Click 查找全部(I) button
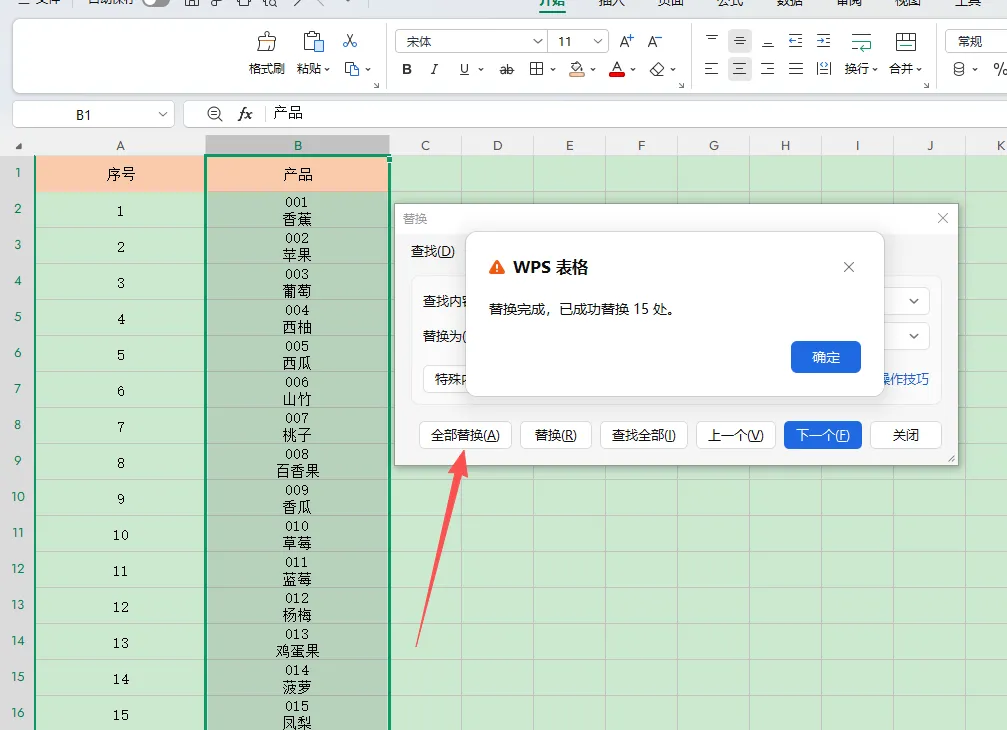 click(x=644, y=435)
